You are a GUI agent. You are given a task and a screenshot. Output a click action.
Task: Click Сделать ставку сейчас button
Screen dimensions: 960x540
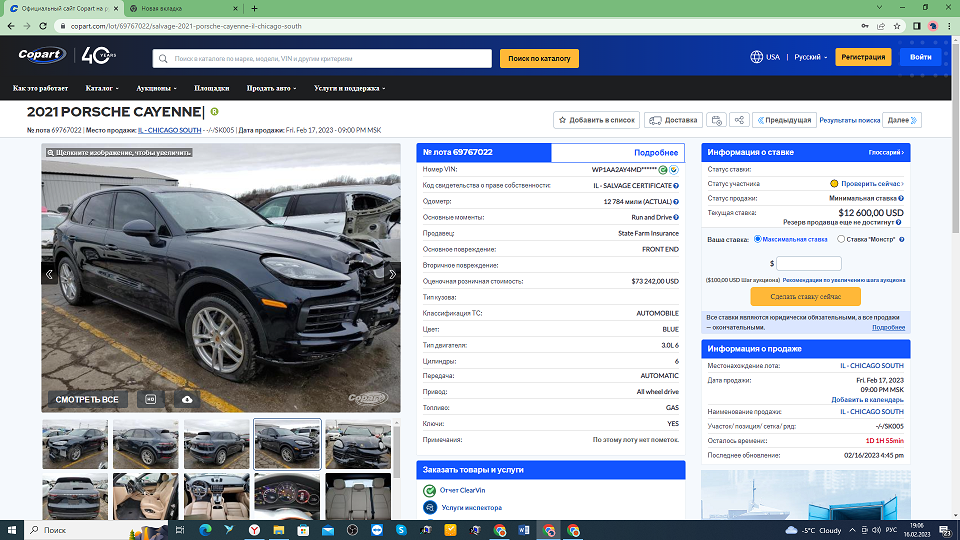(805, 296)
